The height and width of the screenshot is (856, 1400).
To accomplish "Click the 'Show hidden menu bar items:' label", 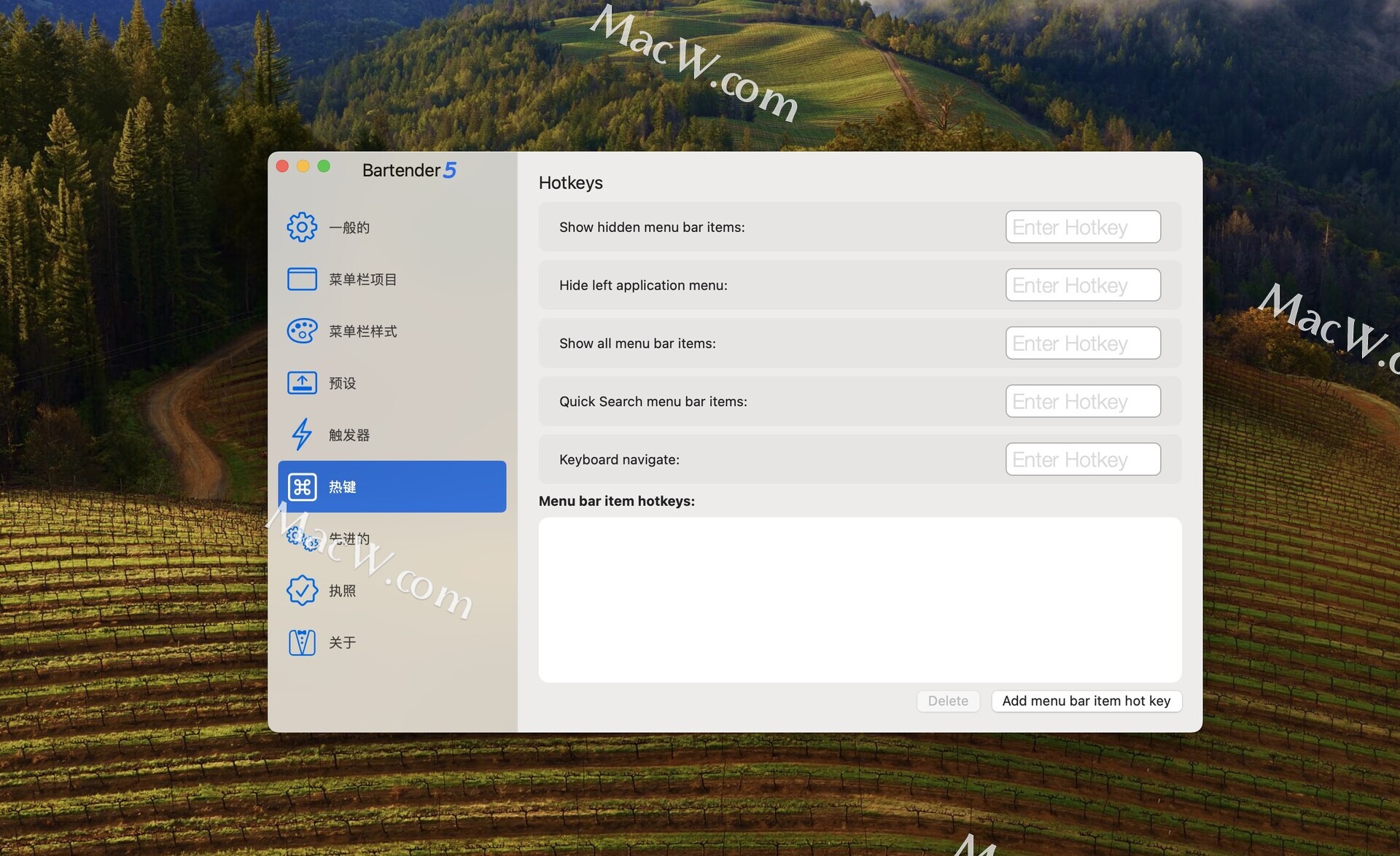I will pos(652,227).
